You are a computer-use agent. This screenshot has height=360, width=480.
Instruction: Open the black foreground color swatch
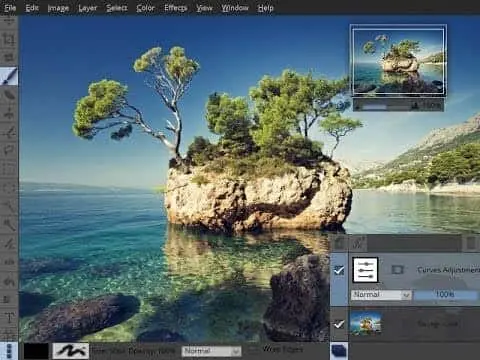click(36, 351)
